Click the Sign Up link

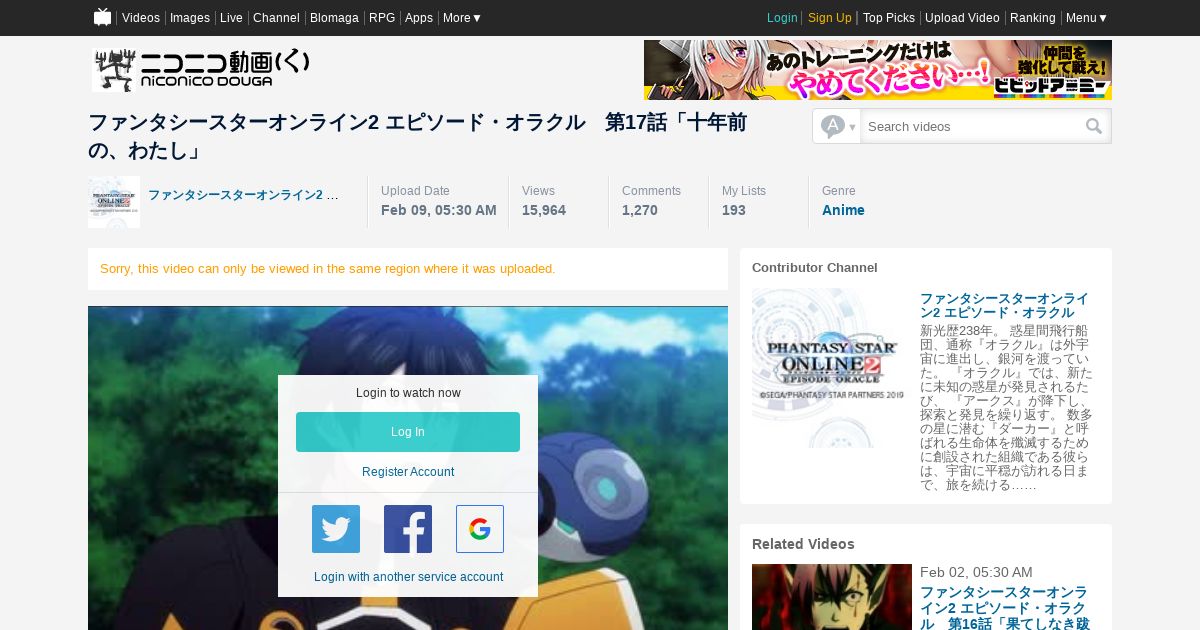(x=830, y=18)
